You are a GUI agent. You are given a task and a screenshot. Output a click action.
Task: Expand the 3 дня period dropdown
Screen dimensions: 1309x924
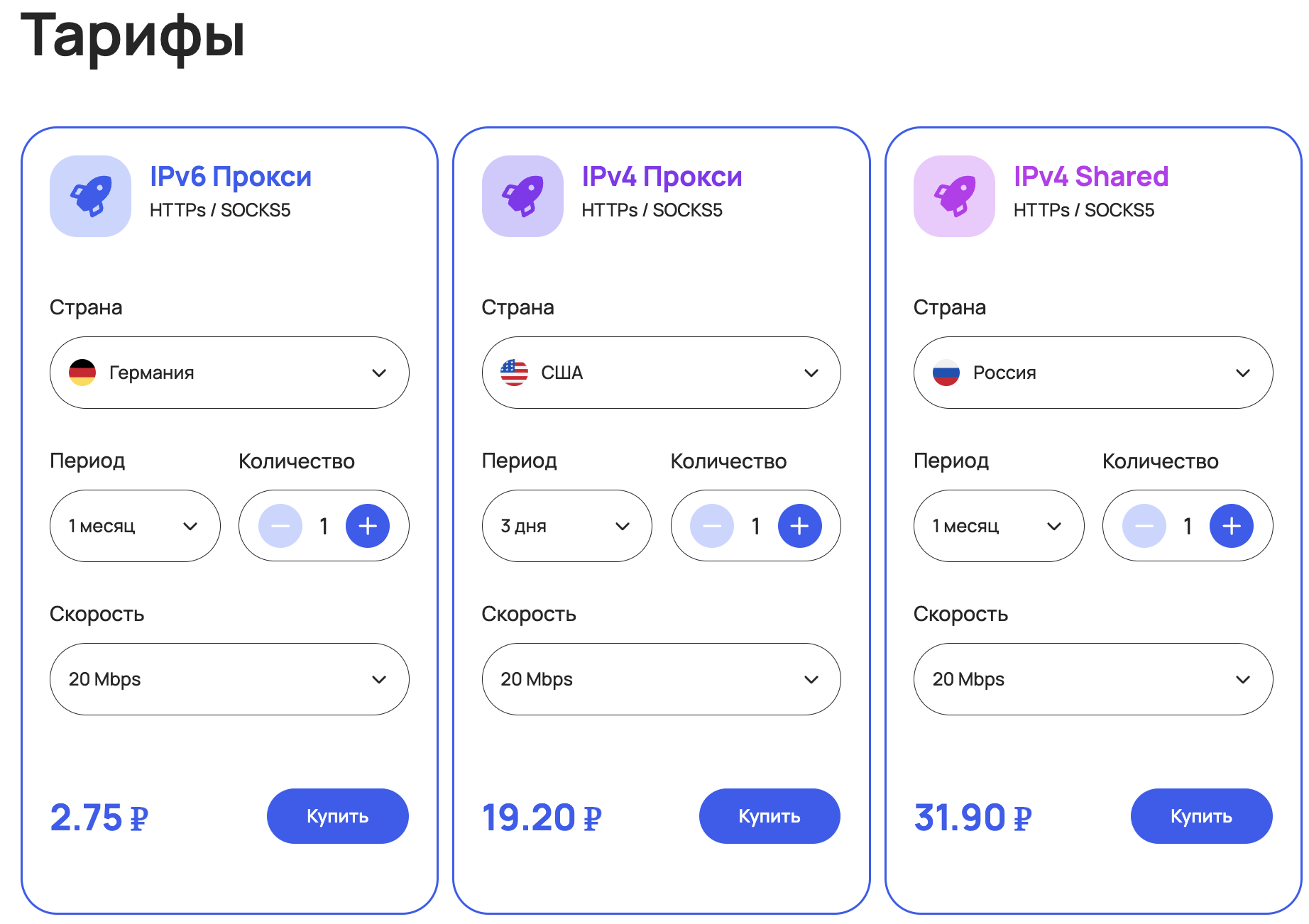(566, 526)
